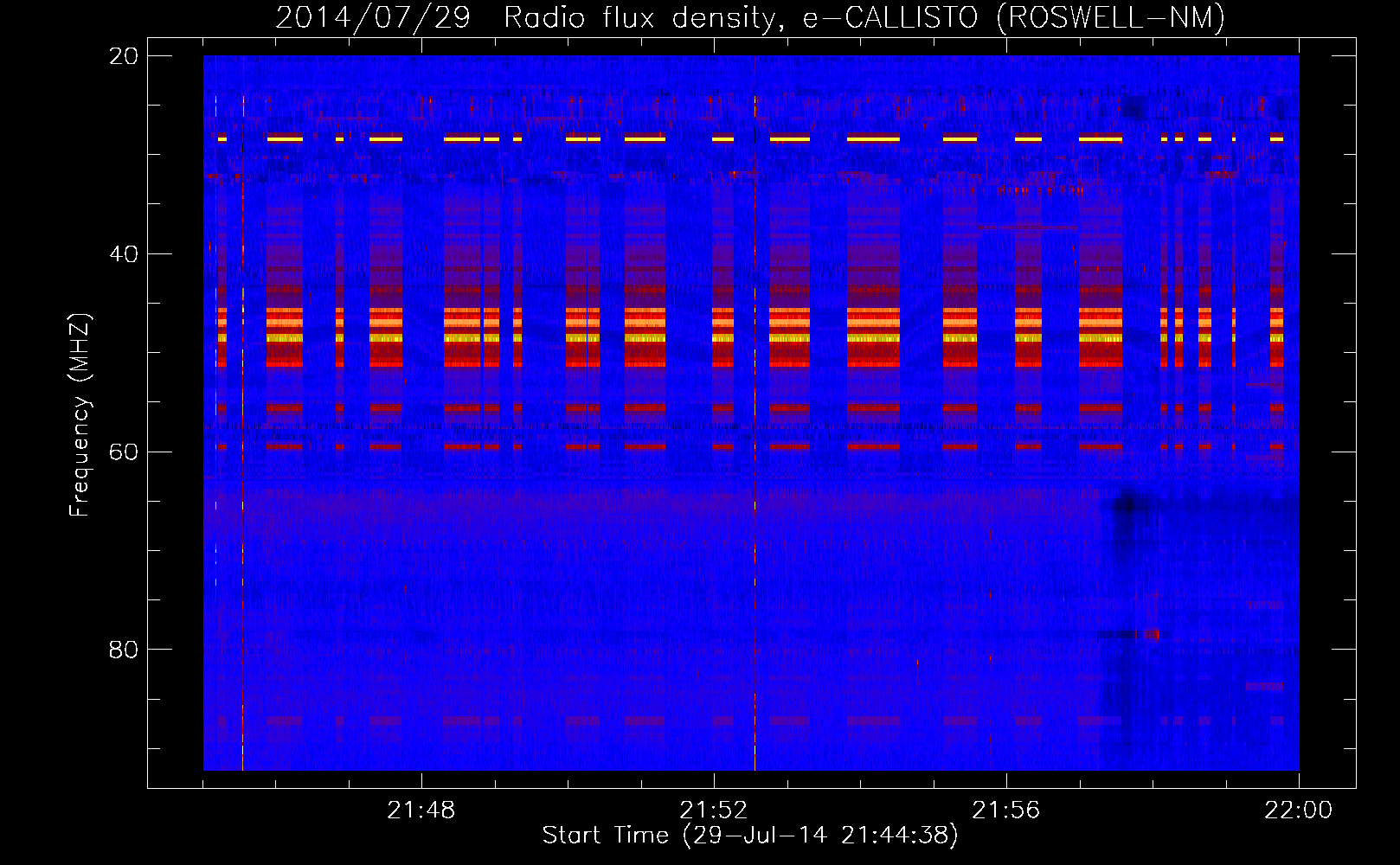Click the 20 frequency tick label

pos(124,56)
